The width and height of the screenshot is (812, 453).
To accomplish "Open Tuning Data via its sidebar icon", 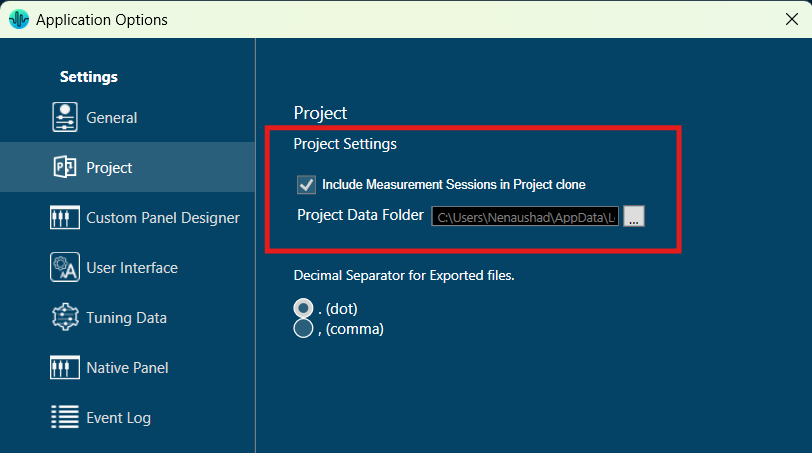I will point(65,317).
